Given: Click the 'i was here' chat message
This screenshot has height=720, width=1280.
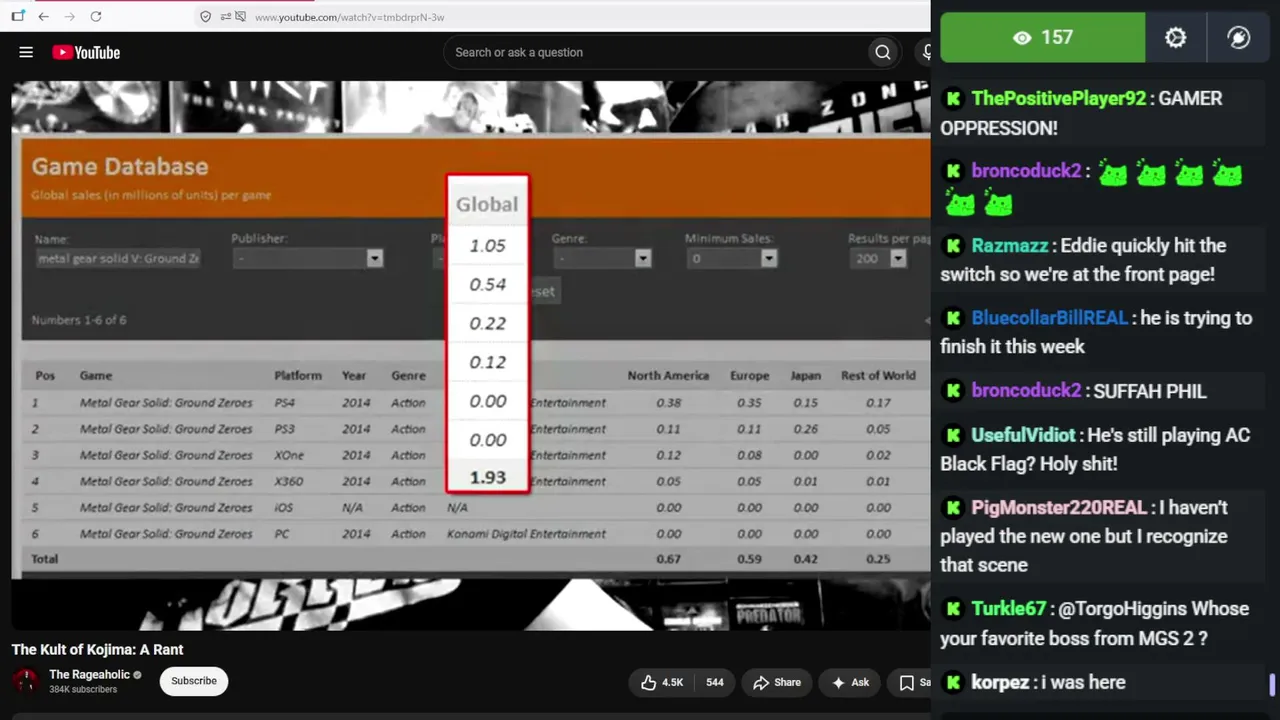Looking at the screenshot, I should pyautogui.click(x=1084, y=682).
